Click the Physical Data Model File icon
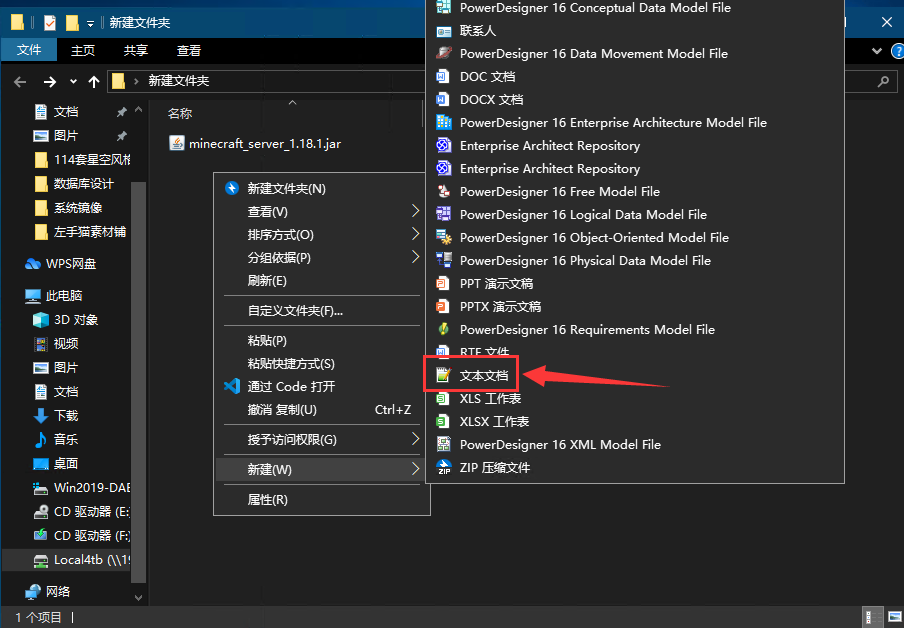 coord(443,261)
